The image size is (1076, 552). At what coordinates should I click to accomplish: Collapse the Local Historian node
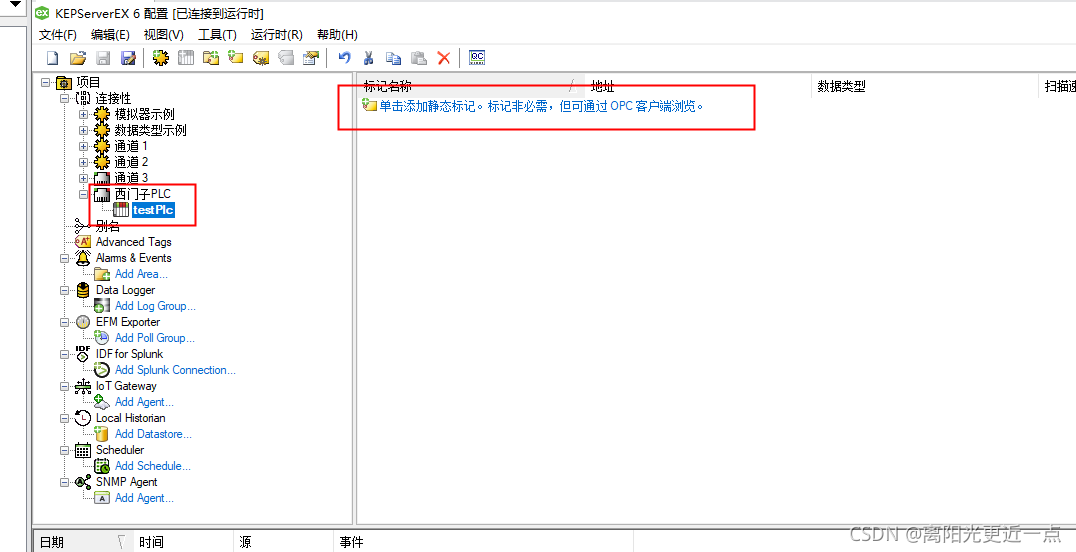click(65, 418)
